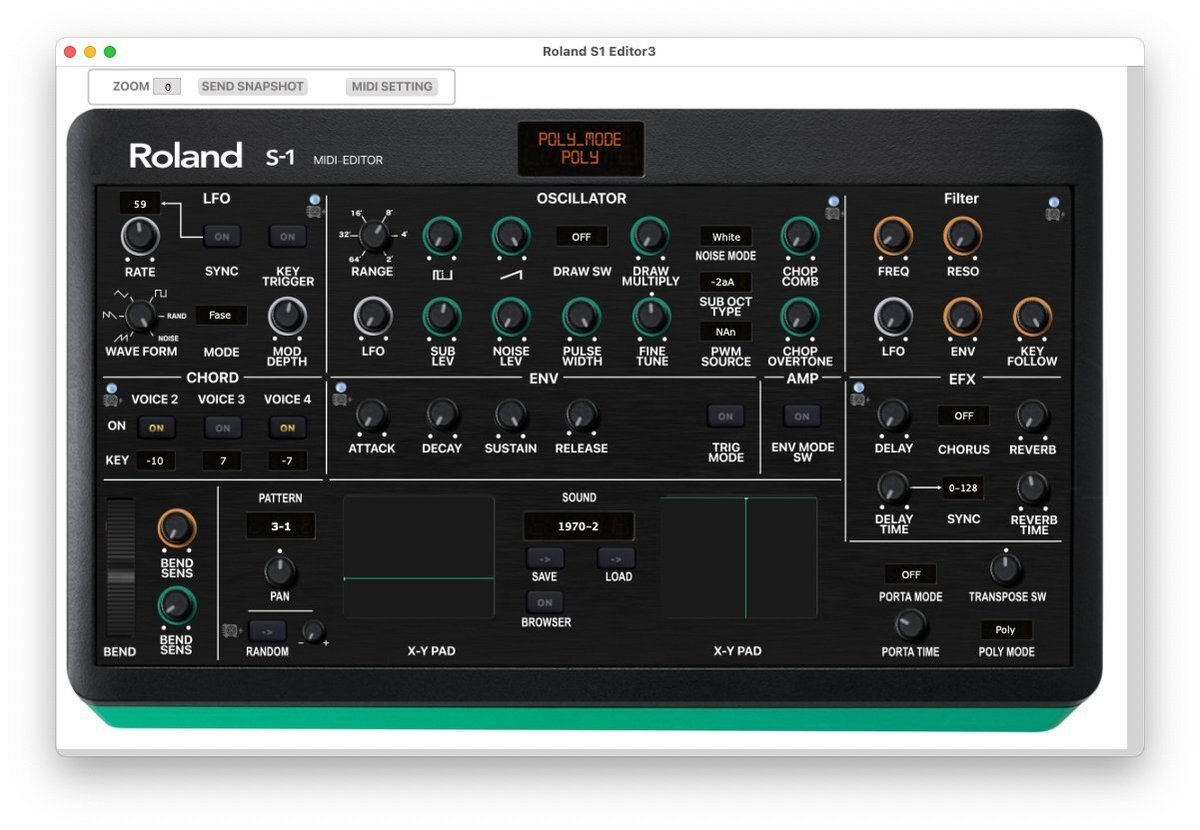Click the MIDI icon in the ENV section
Viewport: 1200px width, 830px height.
(x=341, y=397)
